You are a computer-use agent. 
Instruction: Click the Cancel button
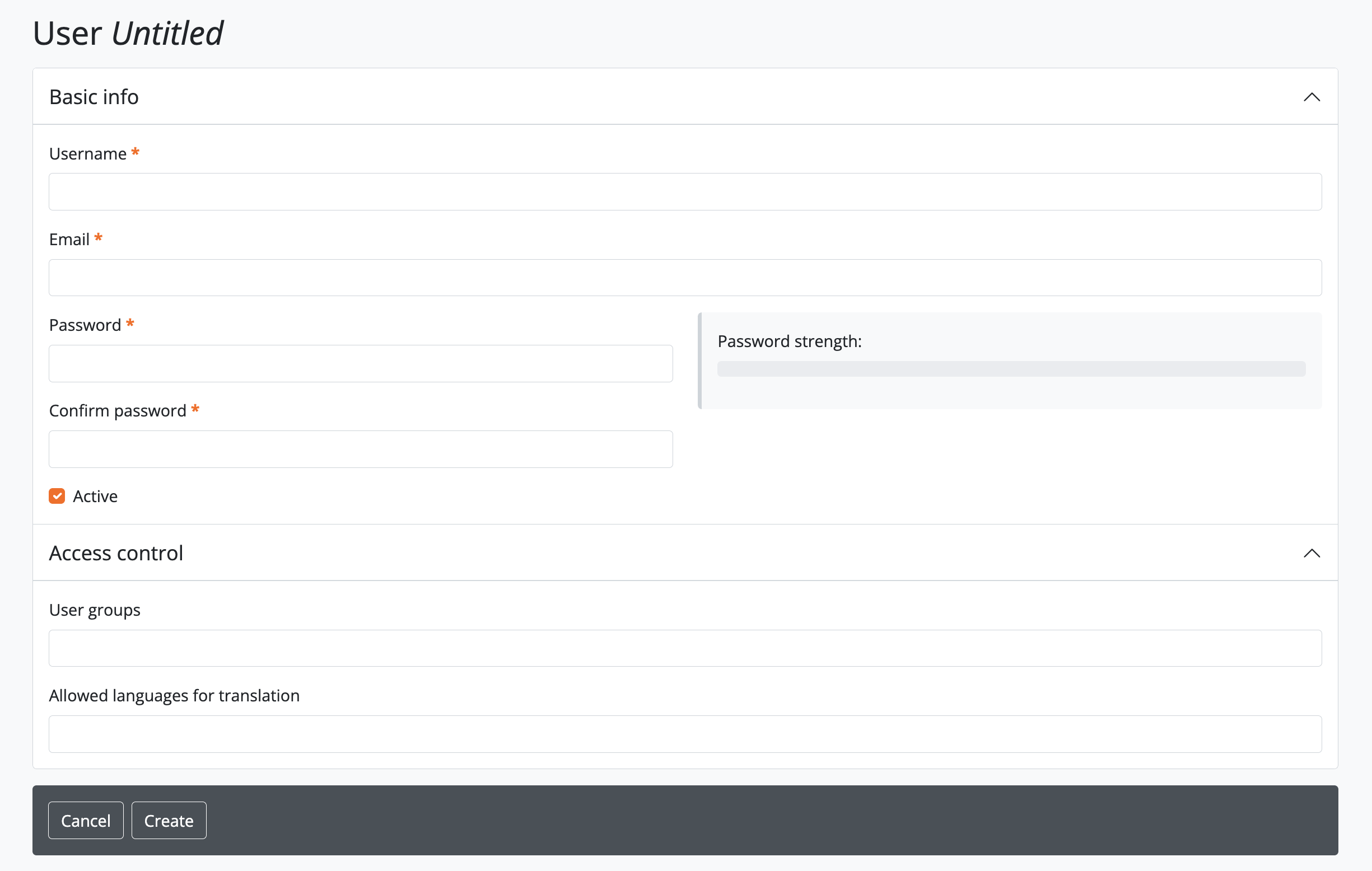[x=86, y=820]
